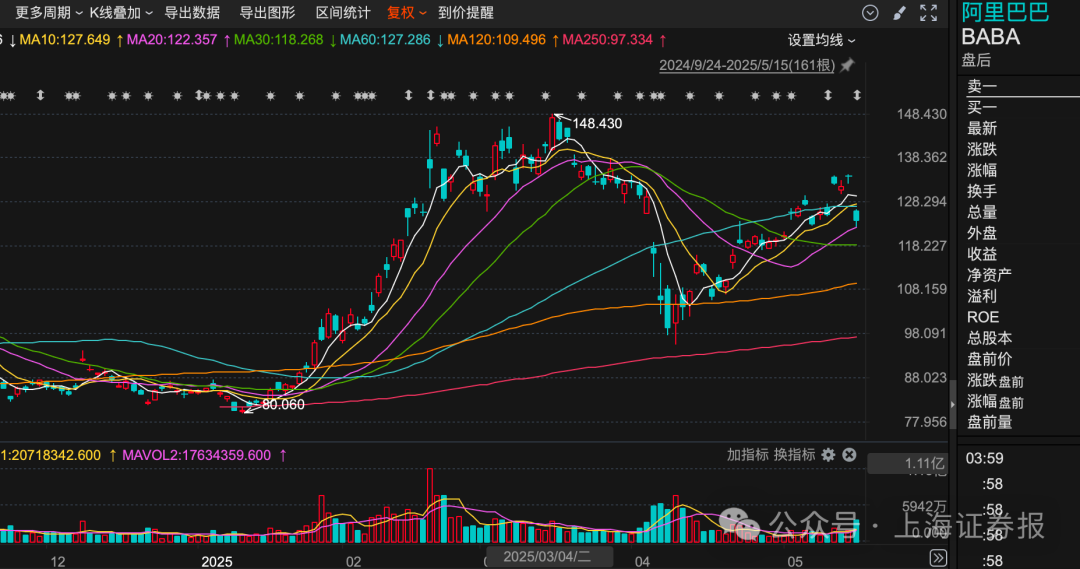Choose 导出数据 export data
The width and height of the screenshot is (1080, 569).
[x=192, y=13]
